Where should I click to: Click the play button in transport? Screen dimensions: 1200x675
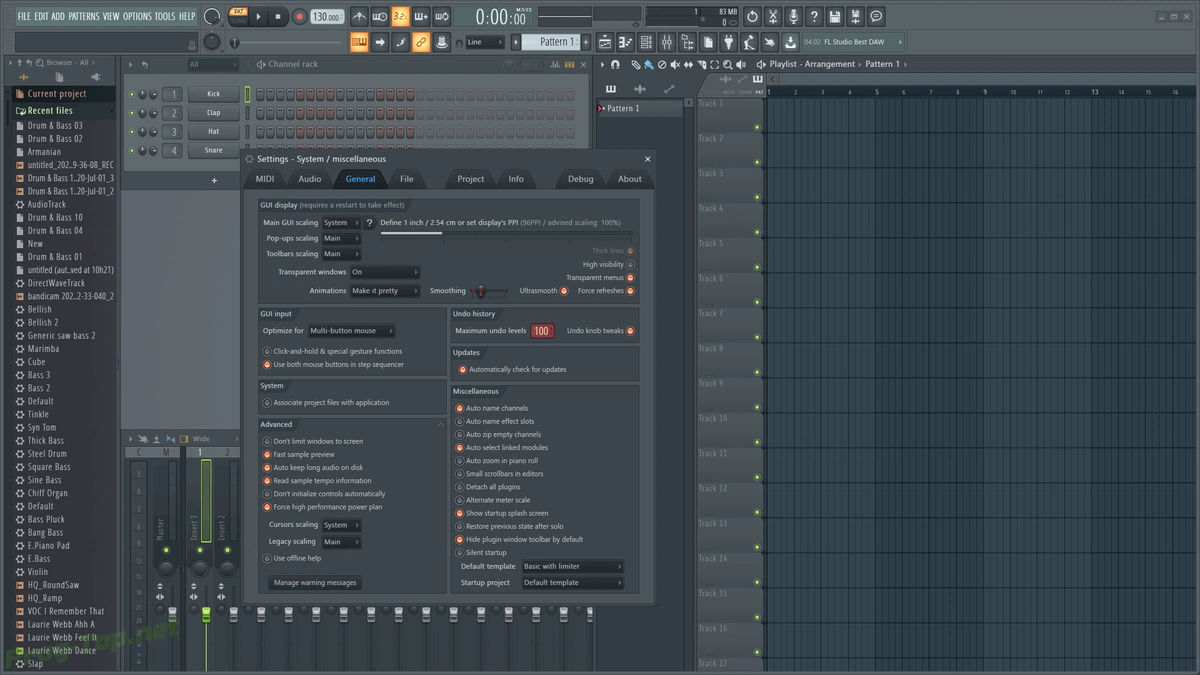click(x=258, y=17)
